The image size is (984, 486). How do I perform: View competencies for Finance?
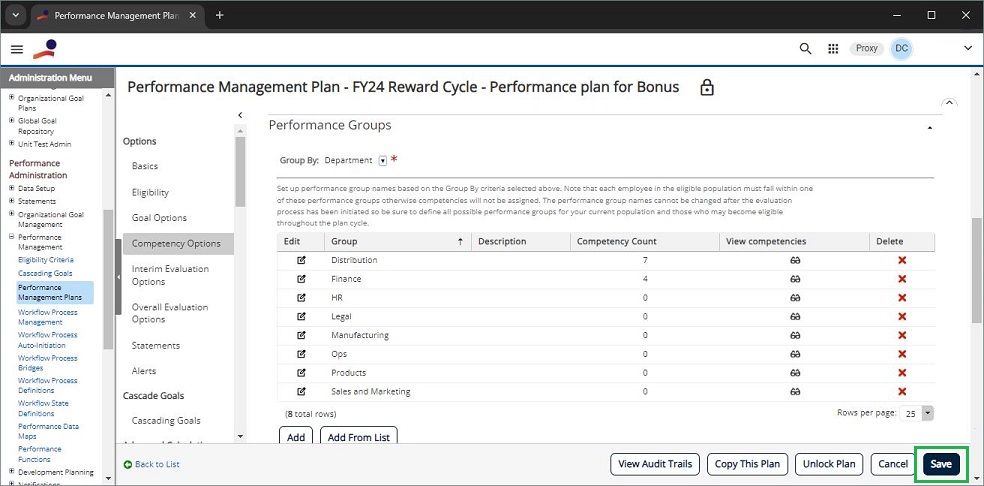[794, 279]
